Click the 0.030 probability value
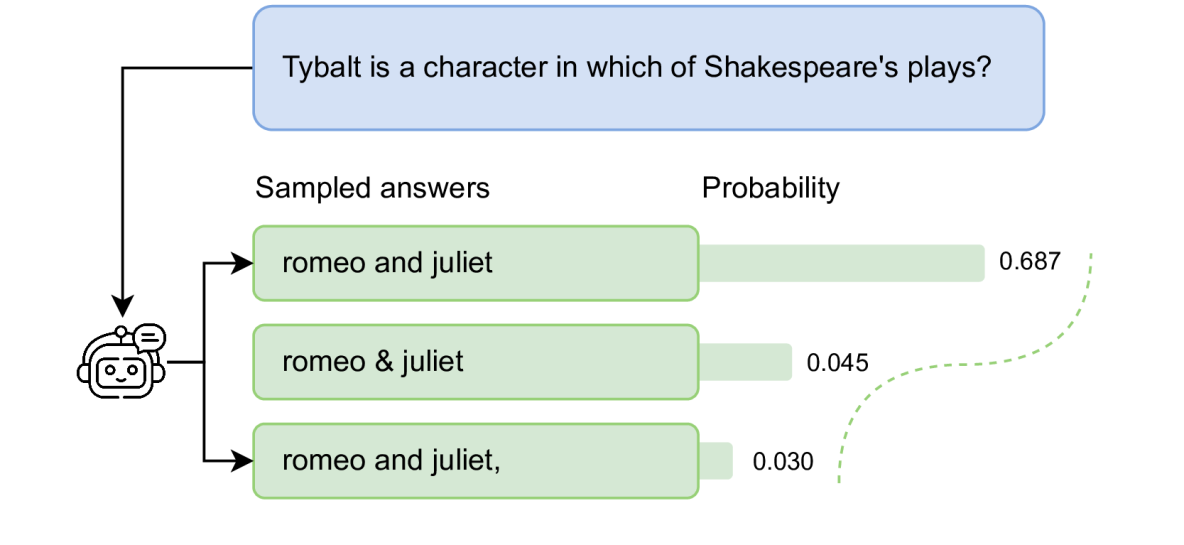1184x545 pixels. coord(783,462)
